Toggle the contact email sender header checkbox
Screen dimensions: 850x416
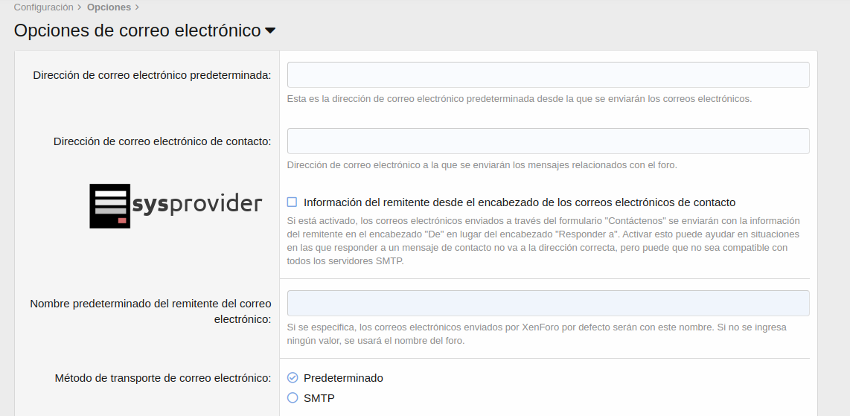(x=293, y=201)
